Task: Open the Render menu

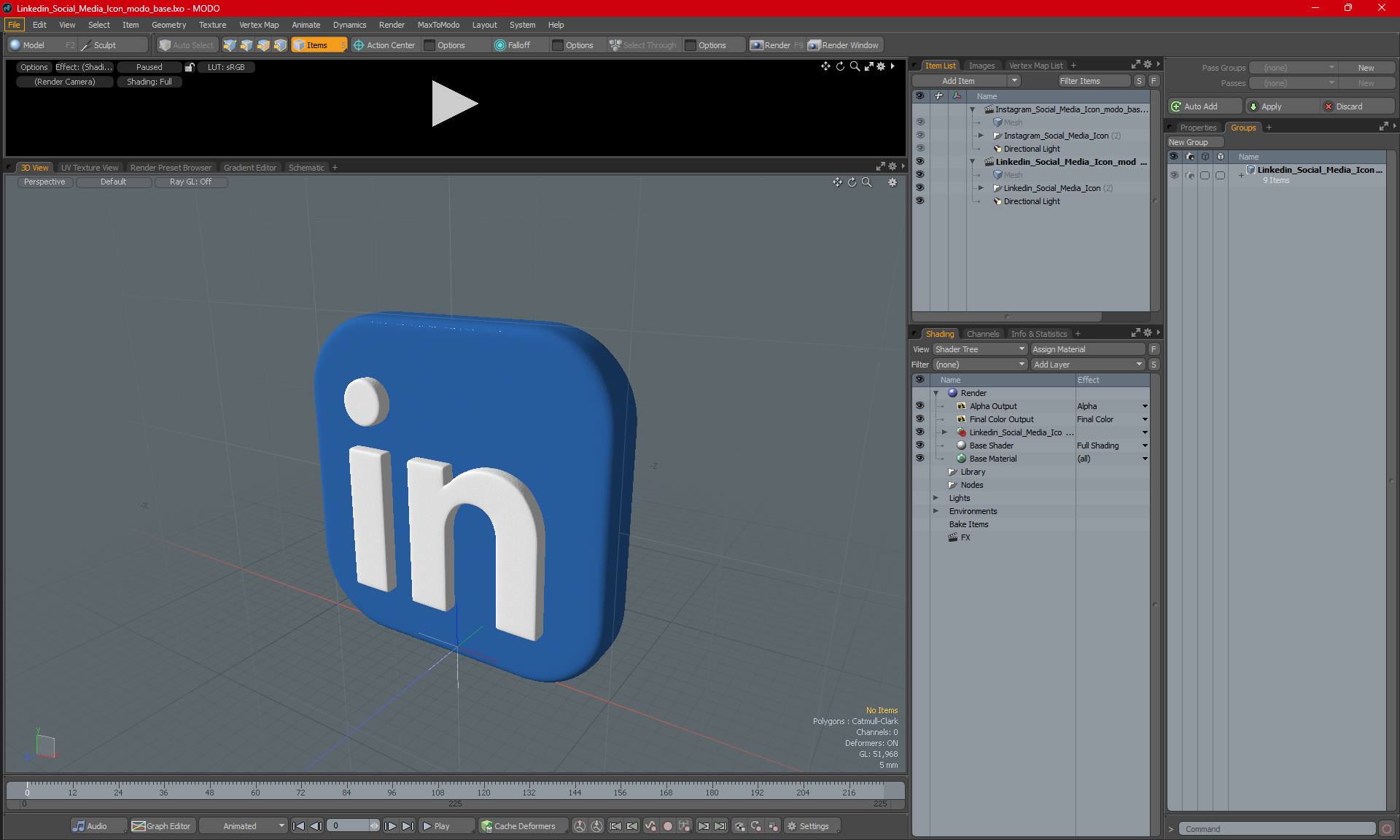Action: click(x=392, y=25)
